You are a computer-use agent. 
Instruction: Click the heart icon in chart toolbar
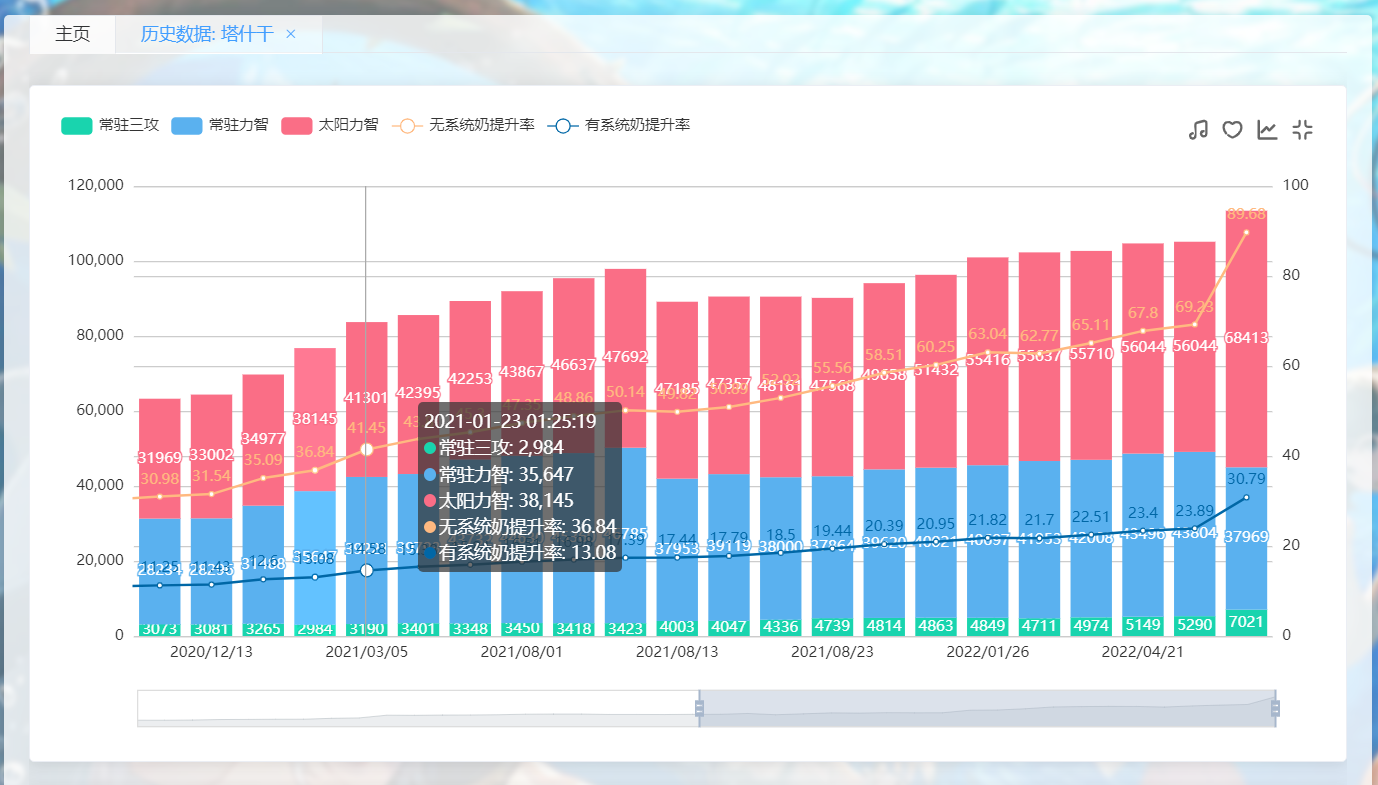click(1232, 129)
